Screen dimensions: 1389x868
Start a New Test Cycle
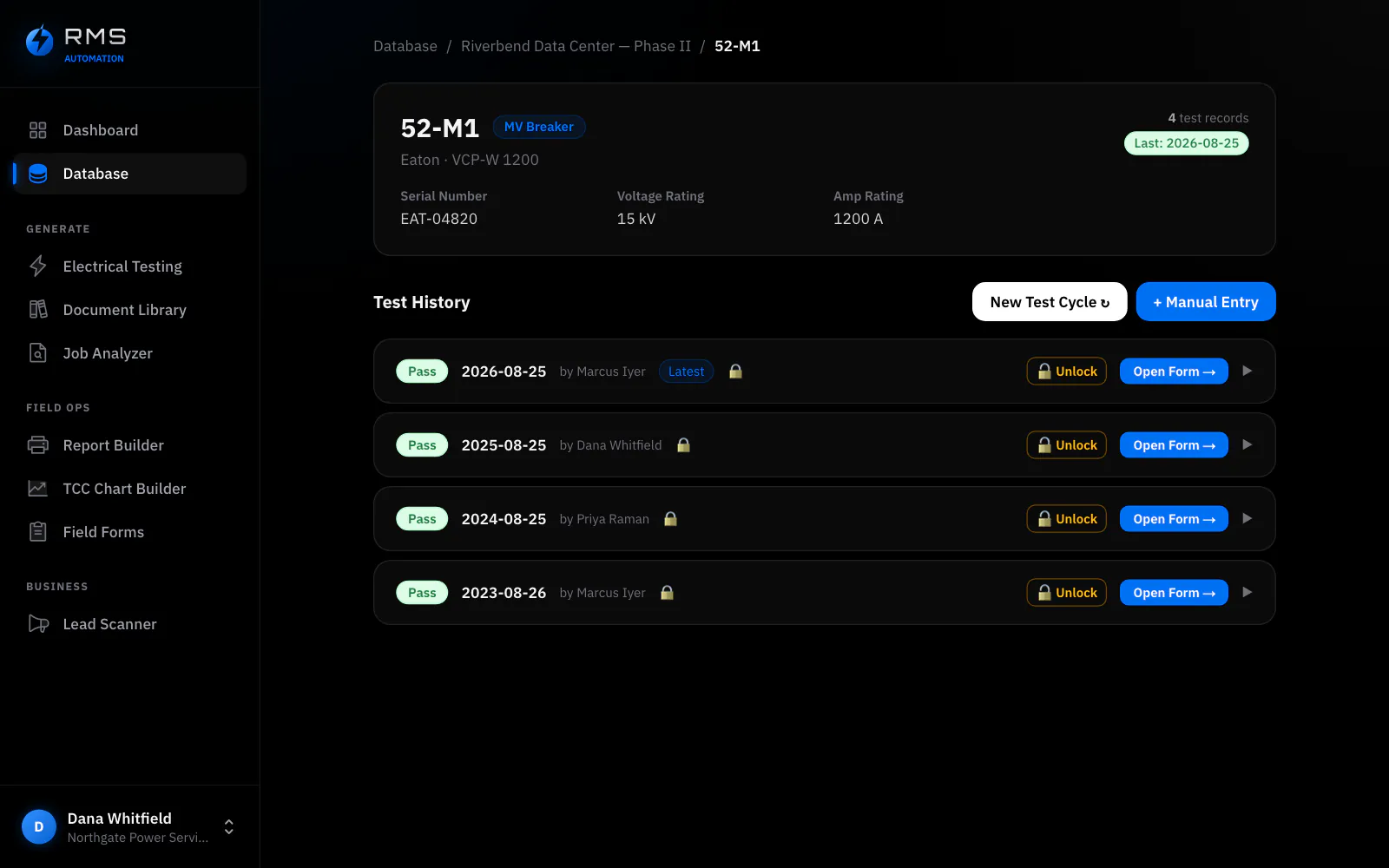tap(1050, 302)
